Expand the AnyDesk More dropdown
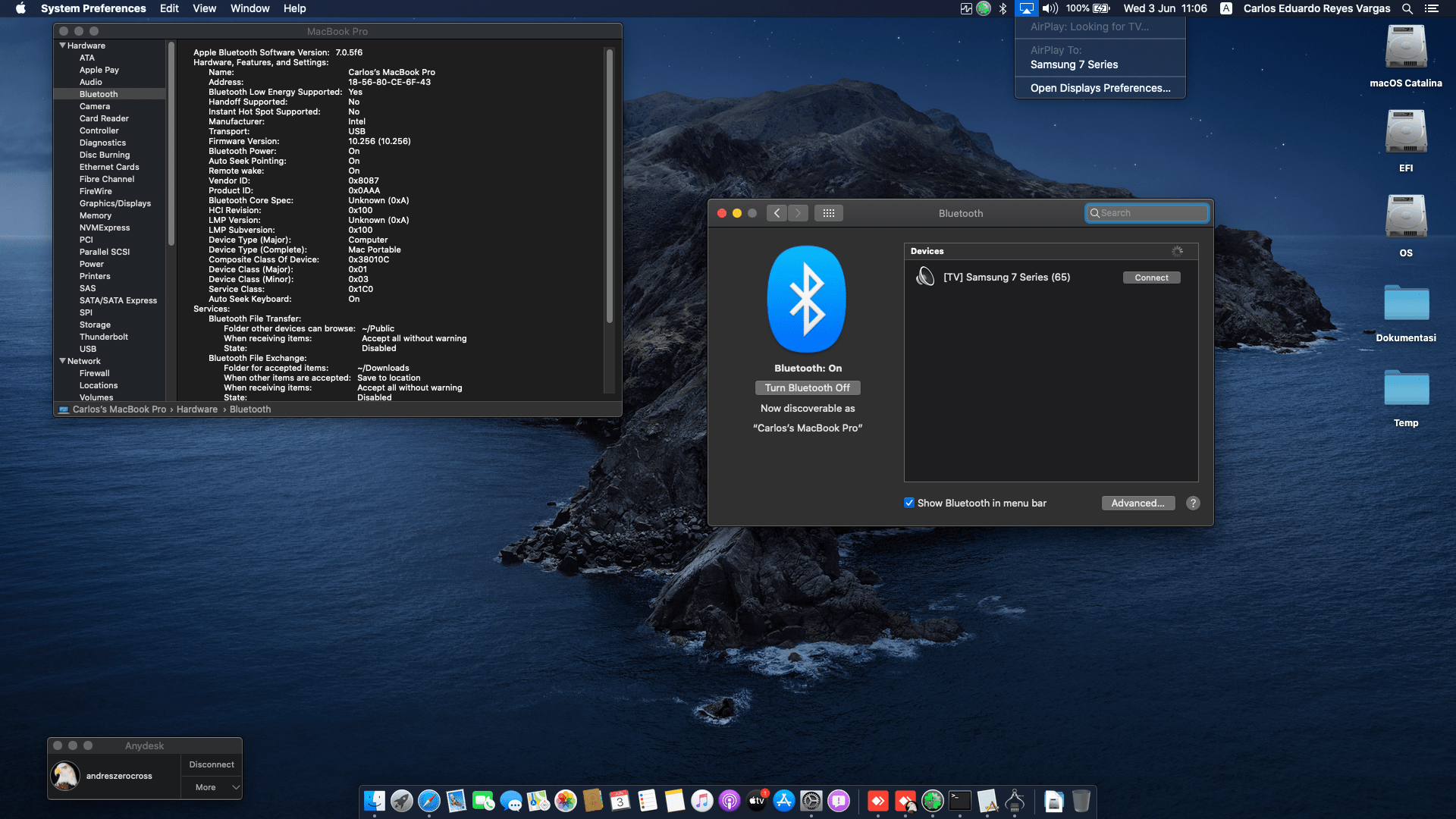 point(212,787)
